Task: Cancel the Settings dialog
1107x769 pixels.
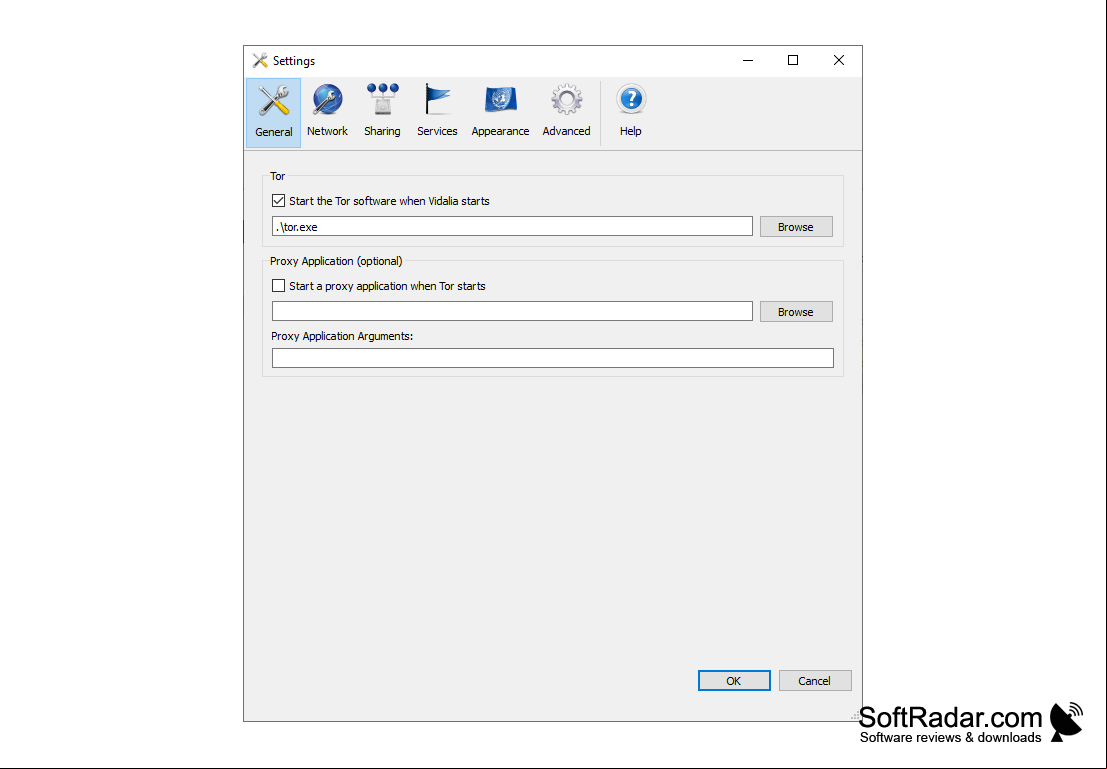Action: tap(814, 681)
